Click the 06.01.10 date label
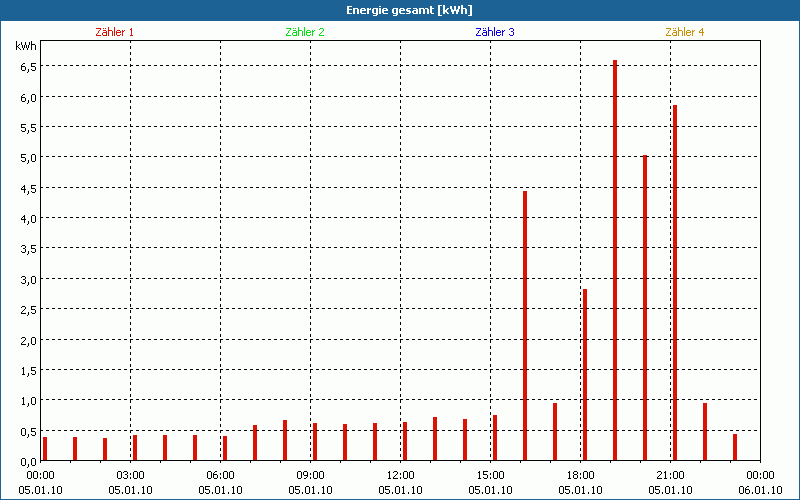The height and width of the screenshot is (500, 800). pos(760,490)
